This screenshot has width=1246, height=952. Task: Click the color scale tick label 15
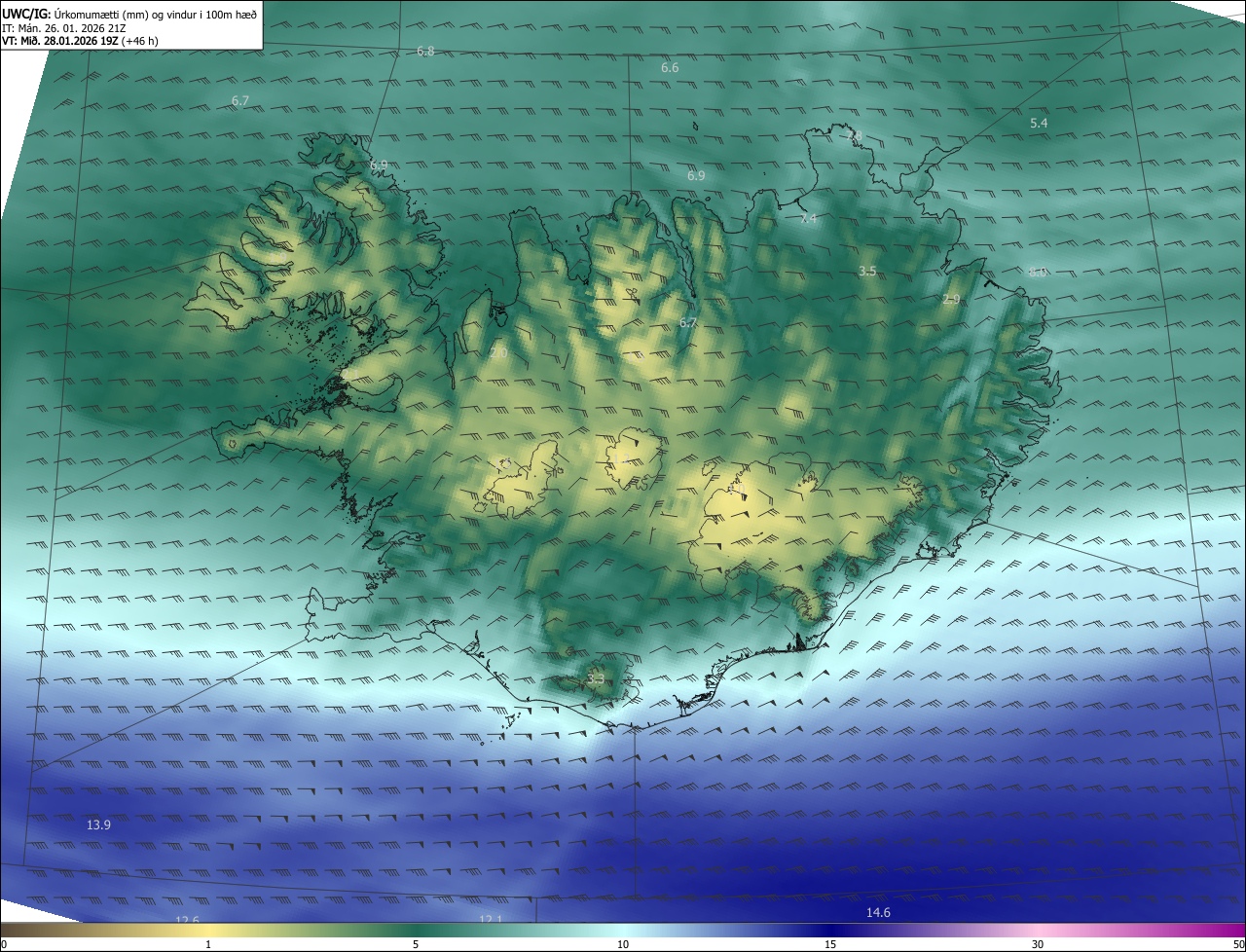[830, 944]
